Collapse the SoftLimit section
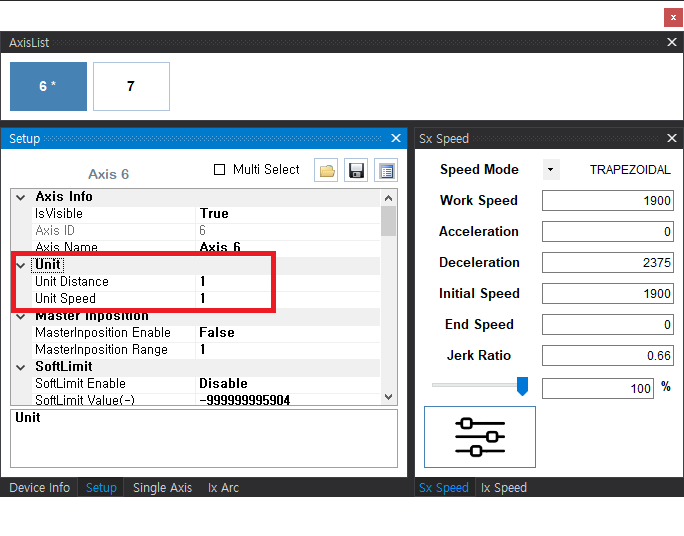The width and height of the screenshot is (684, 536). click(21, 367)
